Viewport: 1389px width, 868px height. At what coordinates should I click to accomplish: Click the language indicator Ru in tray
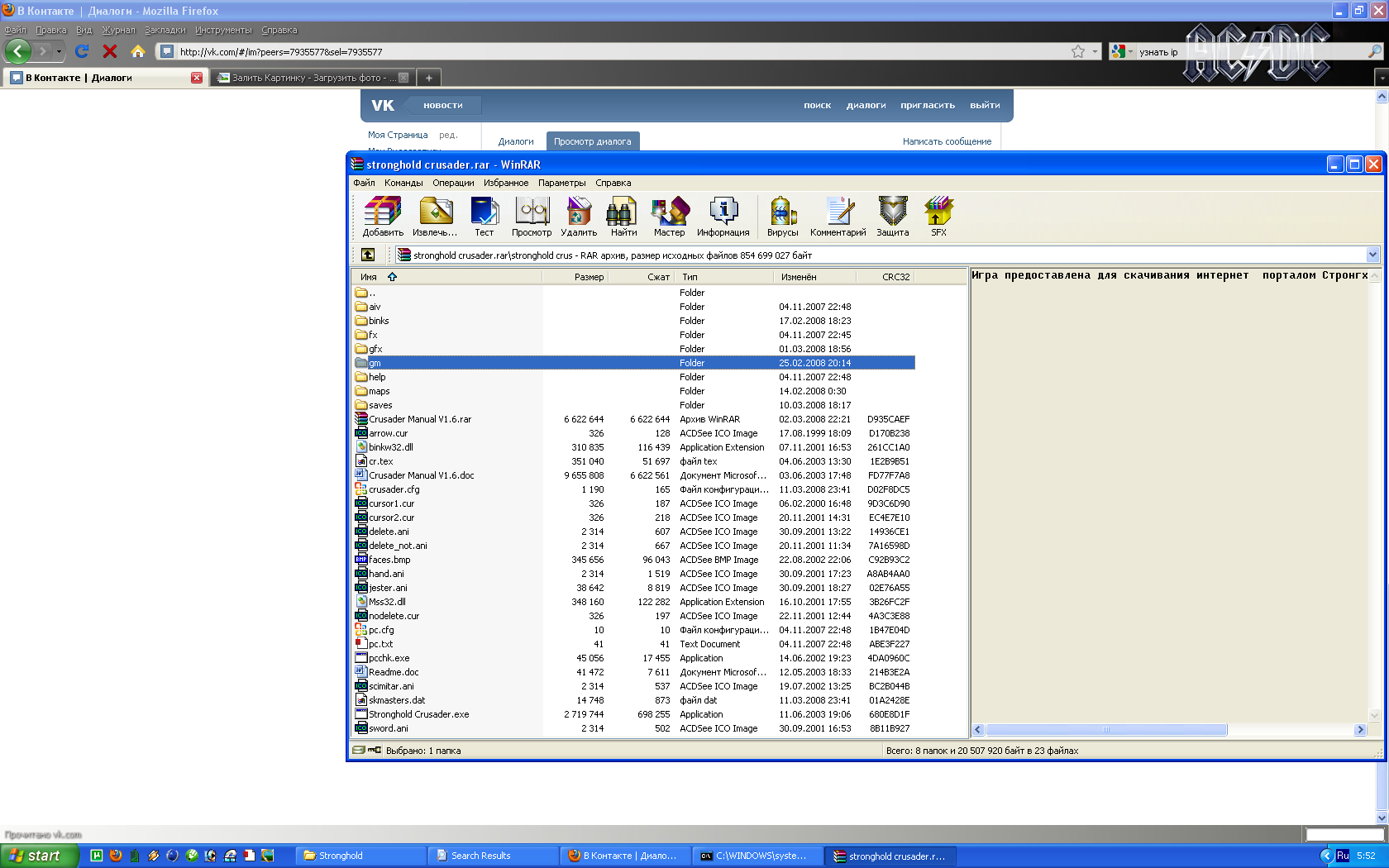click(x=1343, y=856)
